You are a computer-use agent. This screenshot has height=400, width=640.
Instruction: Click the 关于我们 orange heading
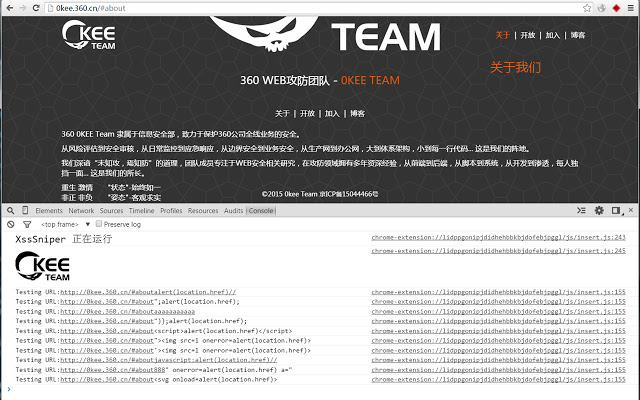[x=516, y=67]
